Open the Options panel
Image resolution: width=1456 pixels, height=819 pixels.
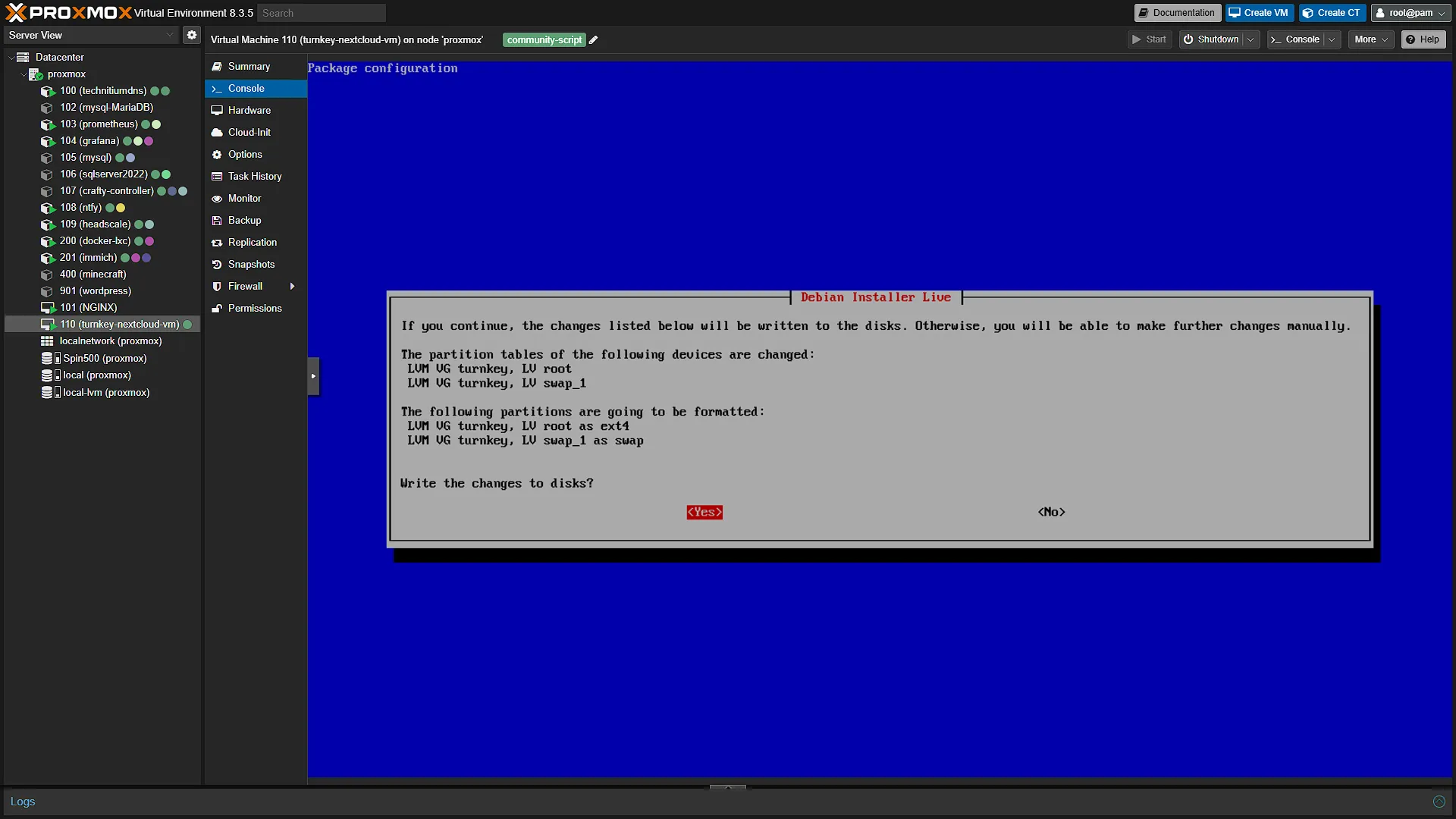[256, 155]
